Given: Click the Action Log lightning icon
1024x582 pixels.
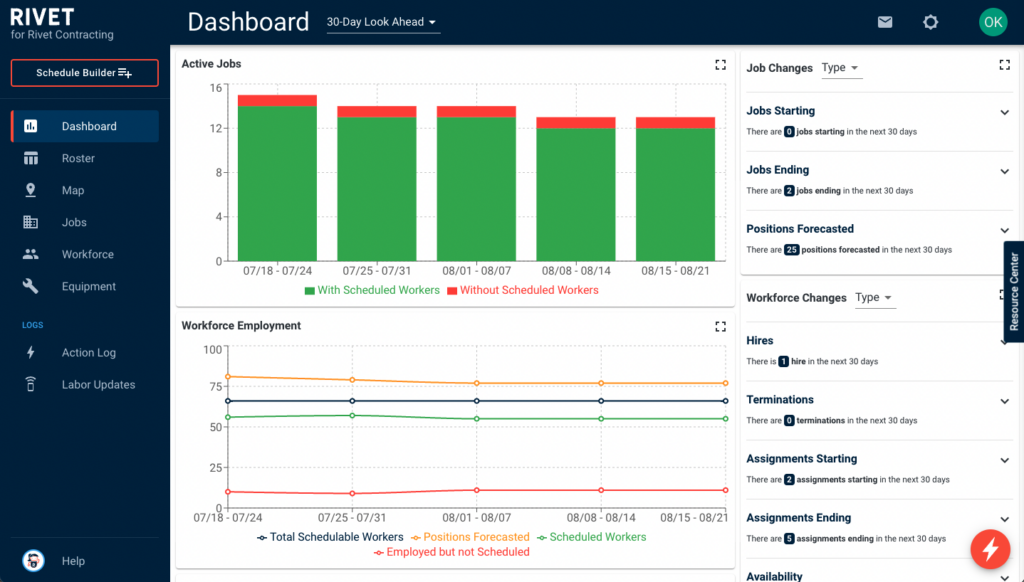Looking at the screenshot, I should (x=31, y=352).
